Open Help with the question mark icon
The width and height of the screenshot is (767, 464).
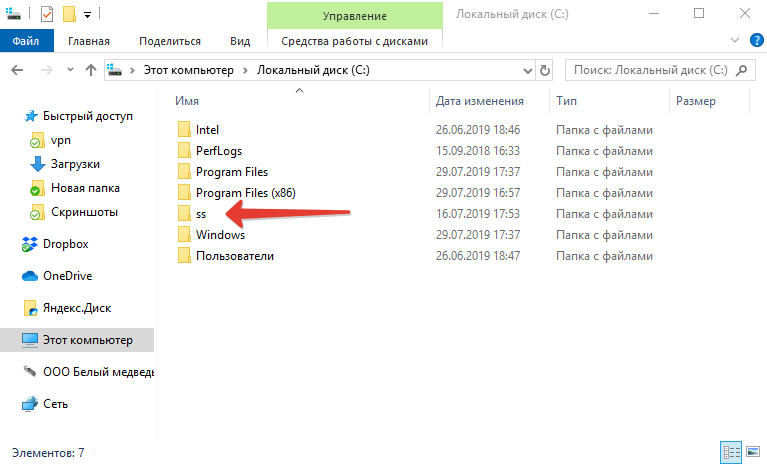757,40
